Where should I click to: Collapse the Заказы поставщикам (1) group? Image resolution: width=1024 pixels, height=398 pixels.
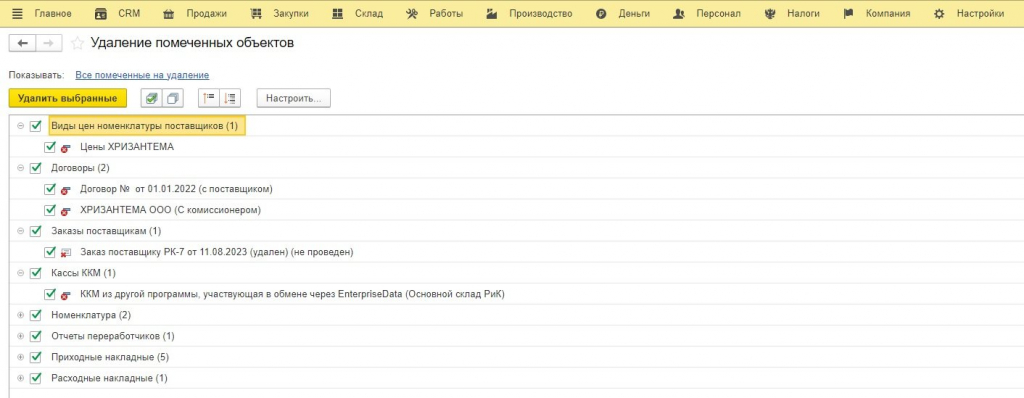click(x=21, y=231)
